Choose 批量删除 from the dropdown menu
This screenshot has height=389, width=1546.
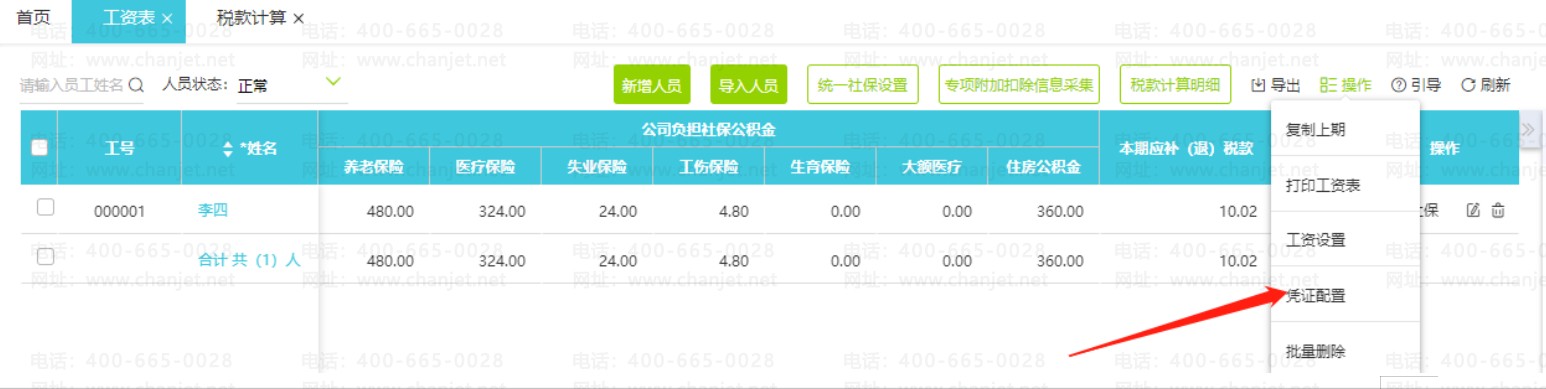click(x=1344, y=351)
